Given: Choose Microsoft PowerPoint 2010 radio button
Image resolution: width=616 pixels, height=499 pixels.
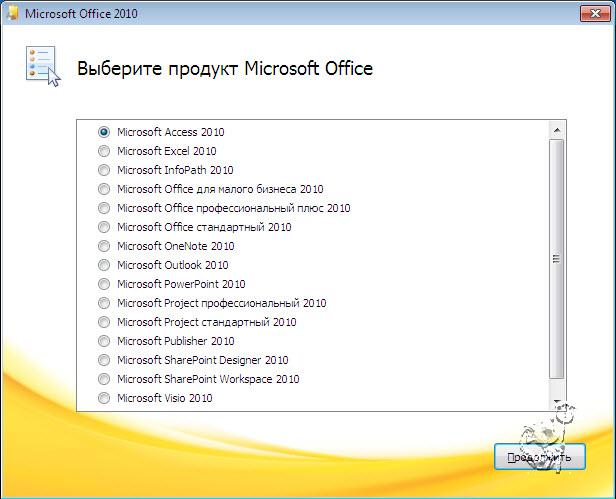Looking at the screenshot, I should pyautogui.click(x=104, y=284).
